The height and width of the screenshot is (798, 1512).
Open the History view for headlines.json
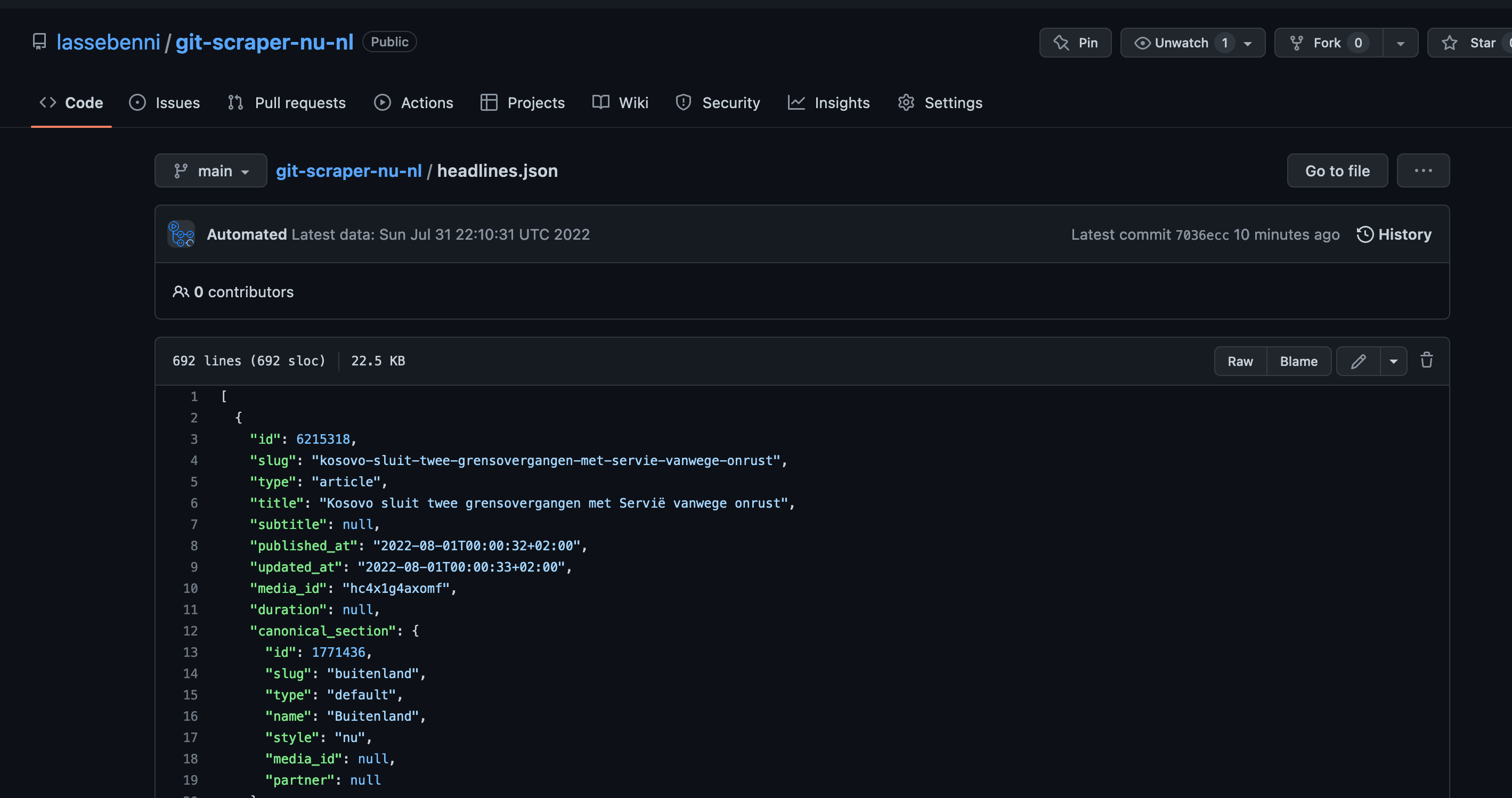1395,234
